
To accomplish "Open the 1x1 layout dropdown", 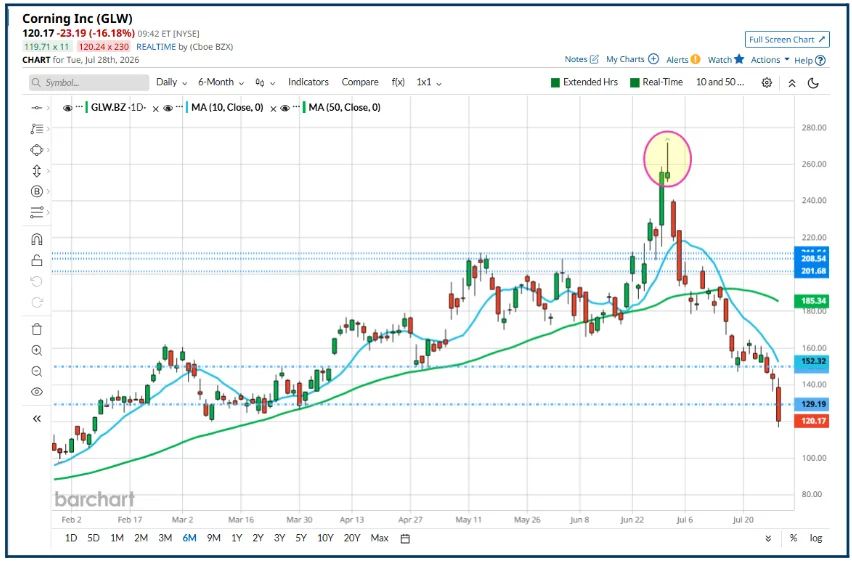I will (x=429, y=83).
